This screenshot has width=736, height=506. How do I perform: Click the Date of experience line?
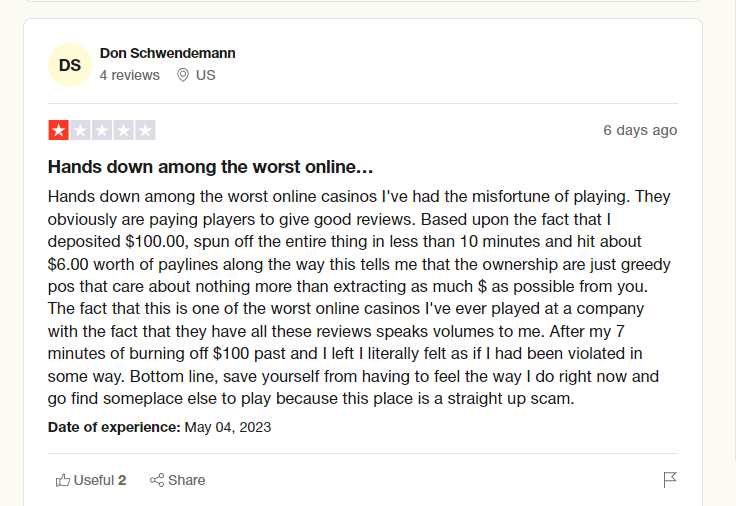[159, 427]
